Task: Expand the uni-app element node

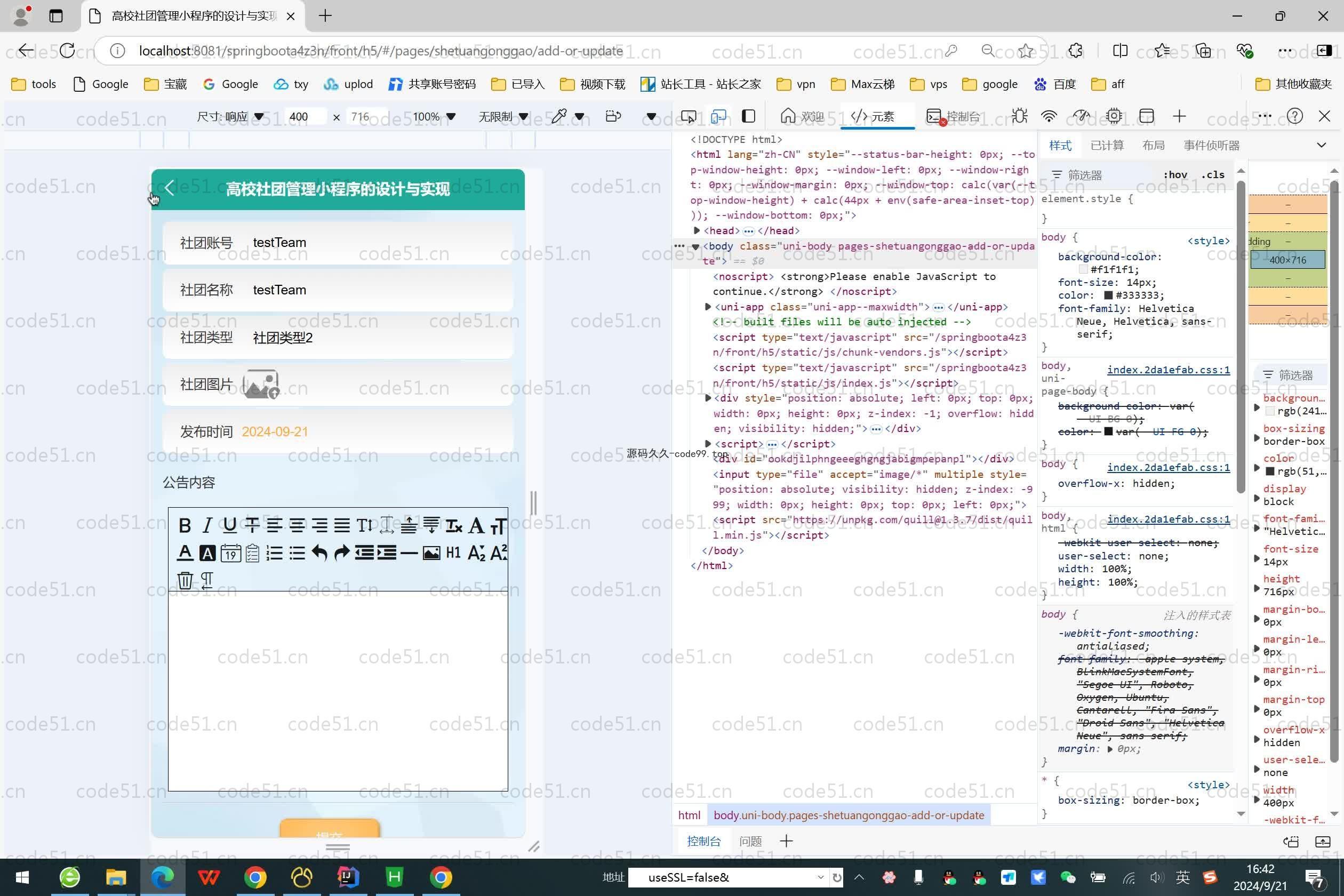Action: [x=707, y=307]
